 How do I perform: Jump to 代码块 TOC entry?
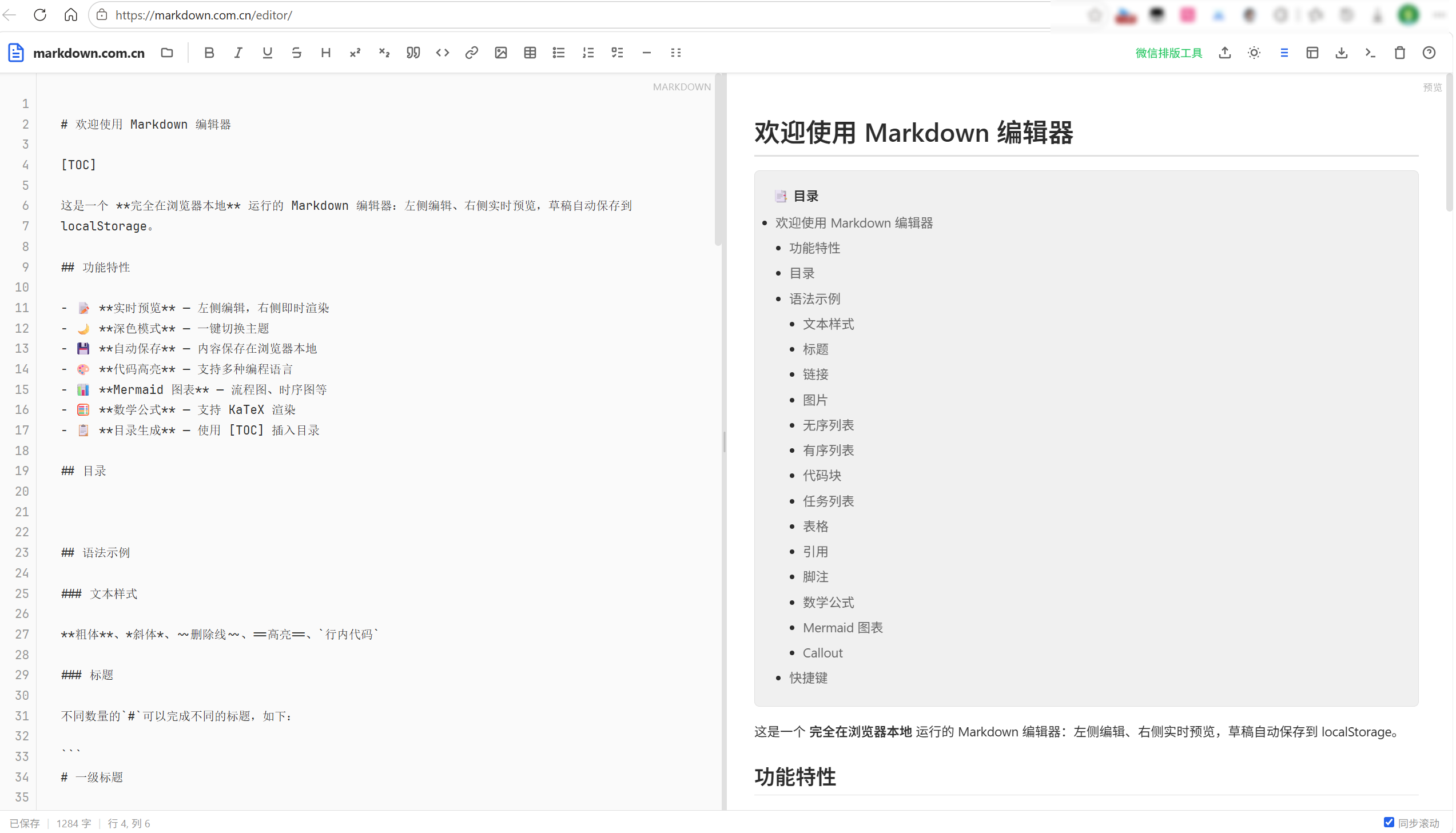[822, 476]
